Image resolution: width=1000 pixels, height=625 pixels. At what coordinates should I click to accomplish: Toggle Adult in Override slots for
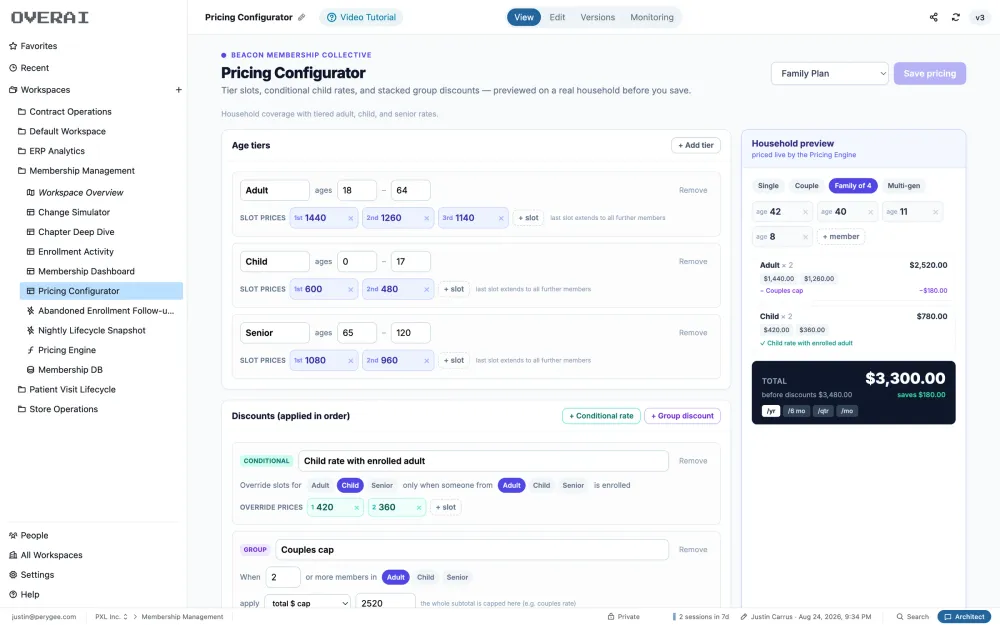320,485
